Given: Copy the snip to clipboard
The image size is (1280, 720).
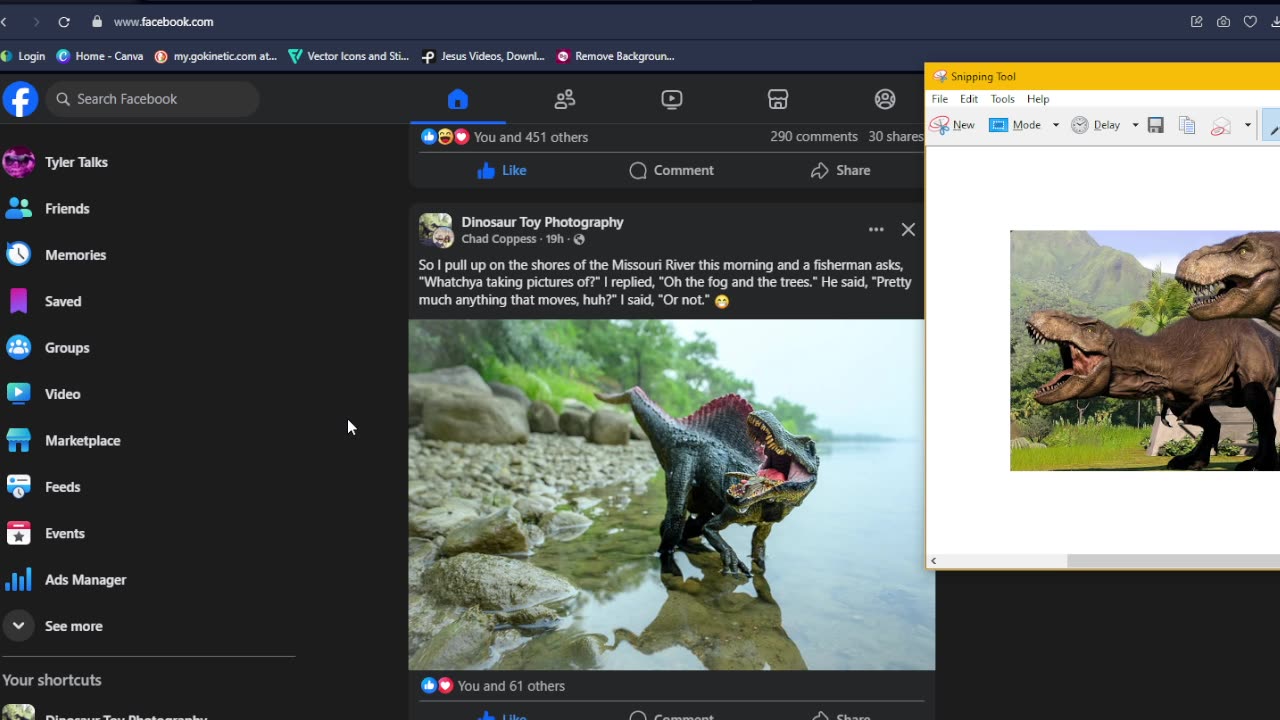Looking at the screenshot, I should 1187,125.
